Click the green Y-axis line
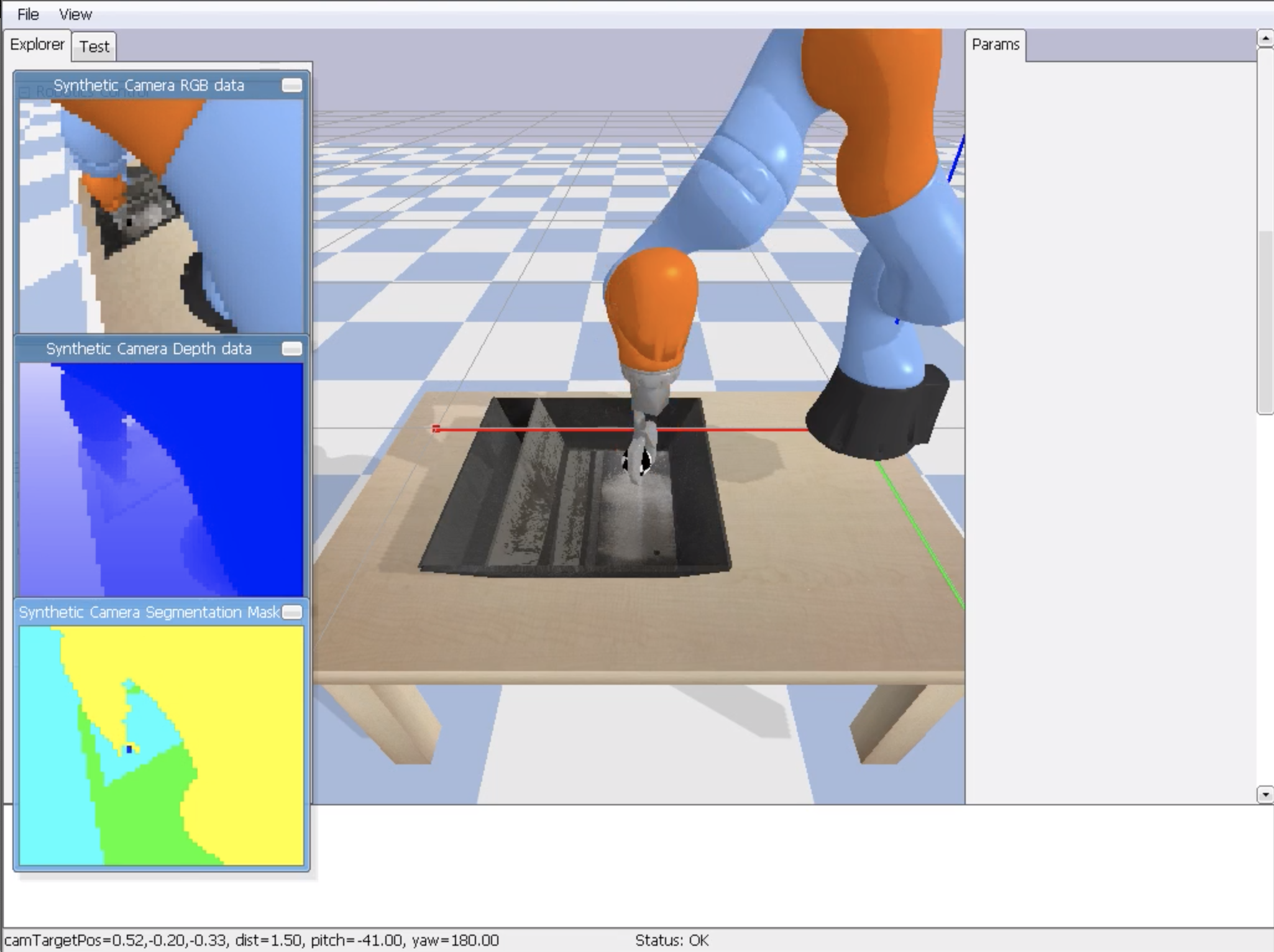Screen dimensions: 1274x952 (920, 534)
